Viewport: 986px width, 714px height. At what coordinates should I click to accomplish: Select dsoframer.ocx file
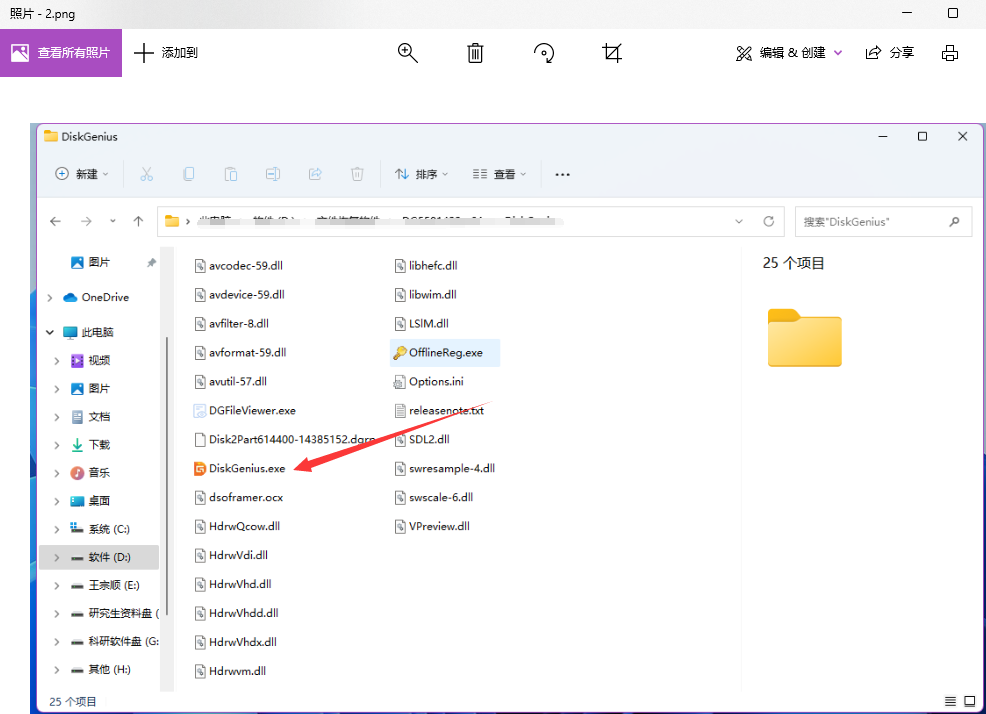[238, 497]
